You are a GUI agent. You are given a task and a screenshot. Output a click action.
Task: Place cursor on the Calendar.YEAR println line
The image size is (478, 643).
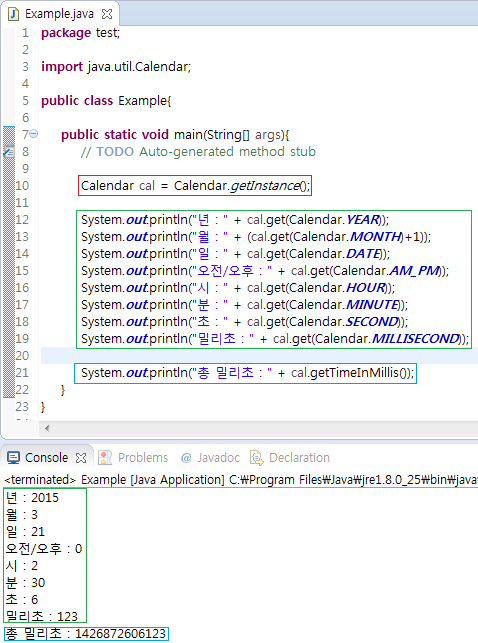(x=235, y=220)
